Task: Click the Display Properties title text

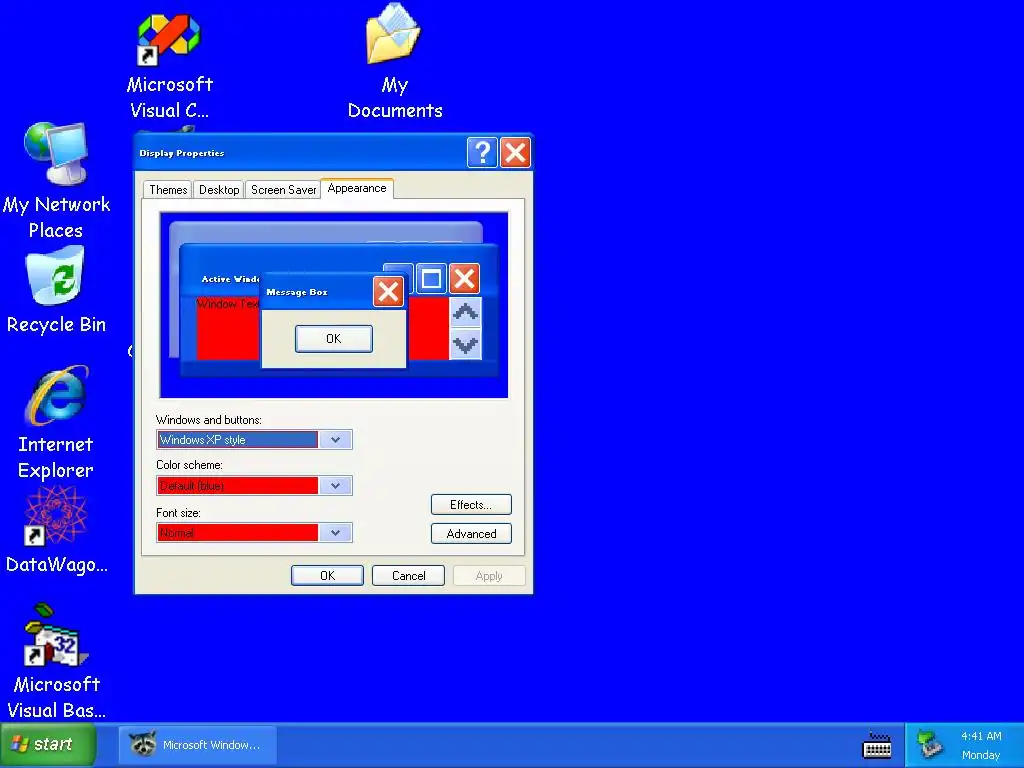Action: pos(182,153)
